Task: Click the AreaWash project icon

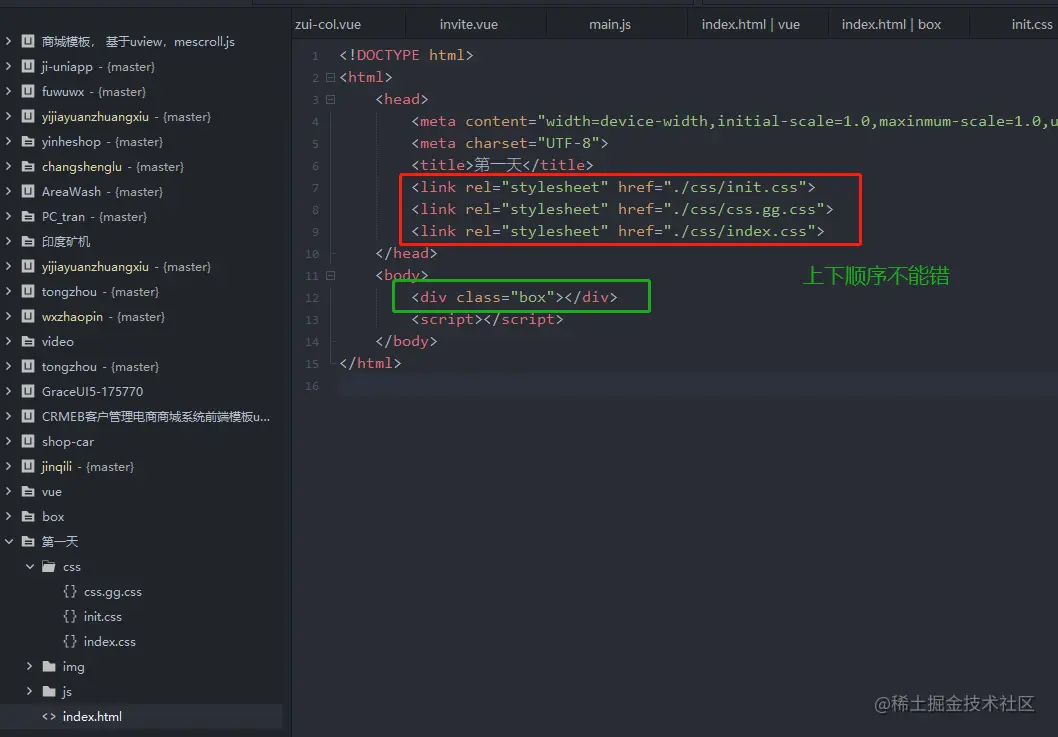Action: point(28,191)
